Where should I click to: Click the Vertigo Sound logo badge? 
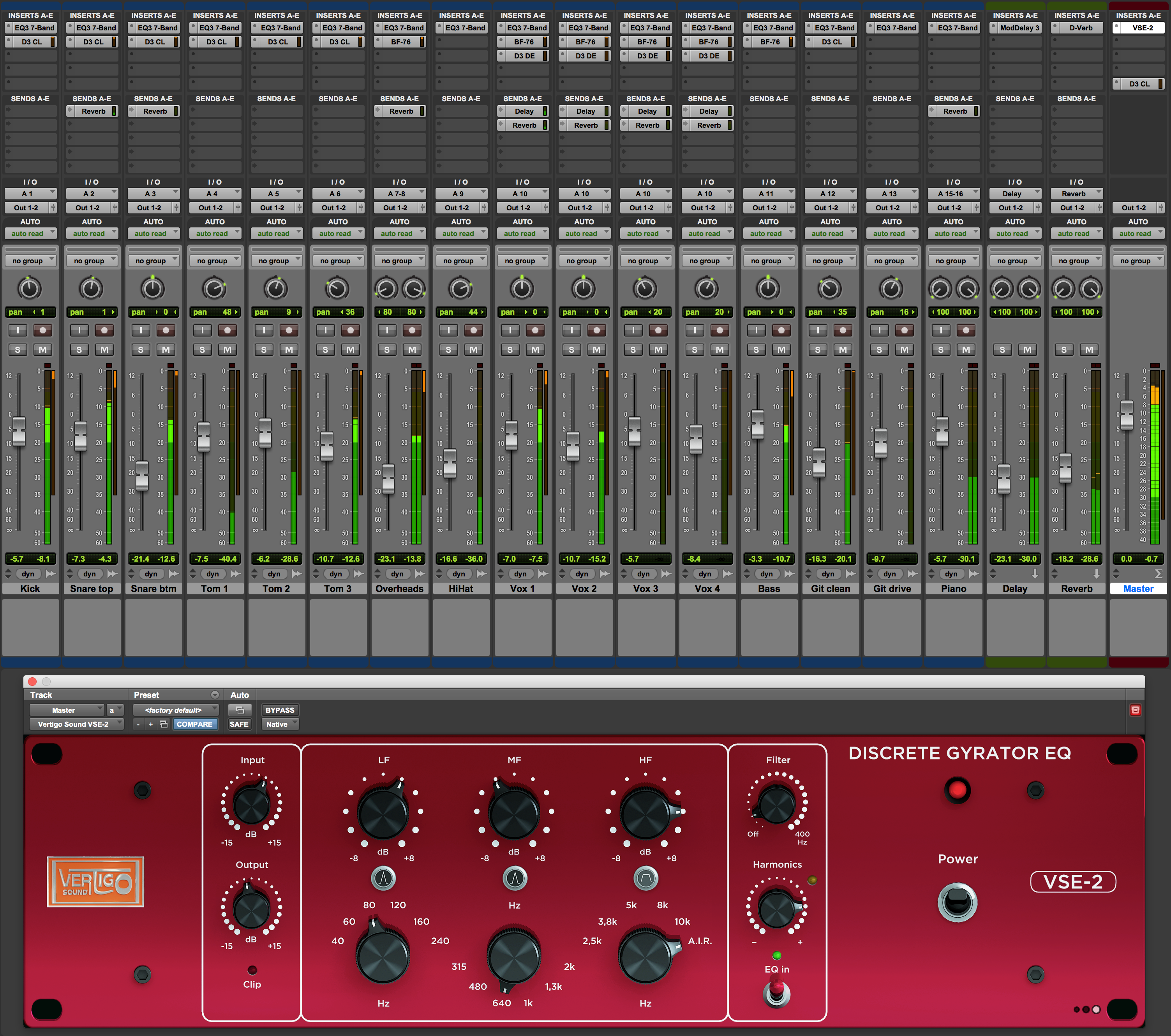click(95, 882)
